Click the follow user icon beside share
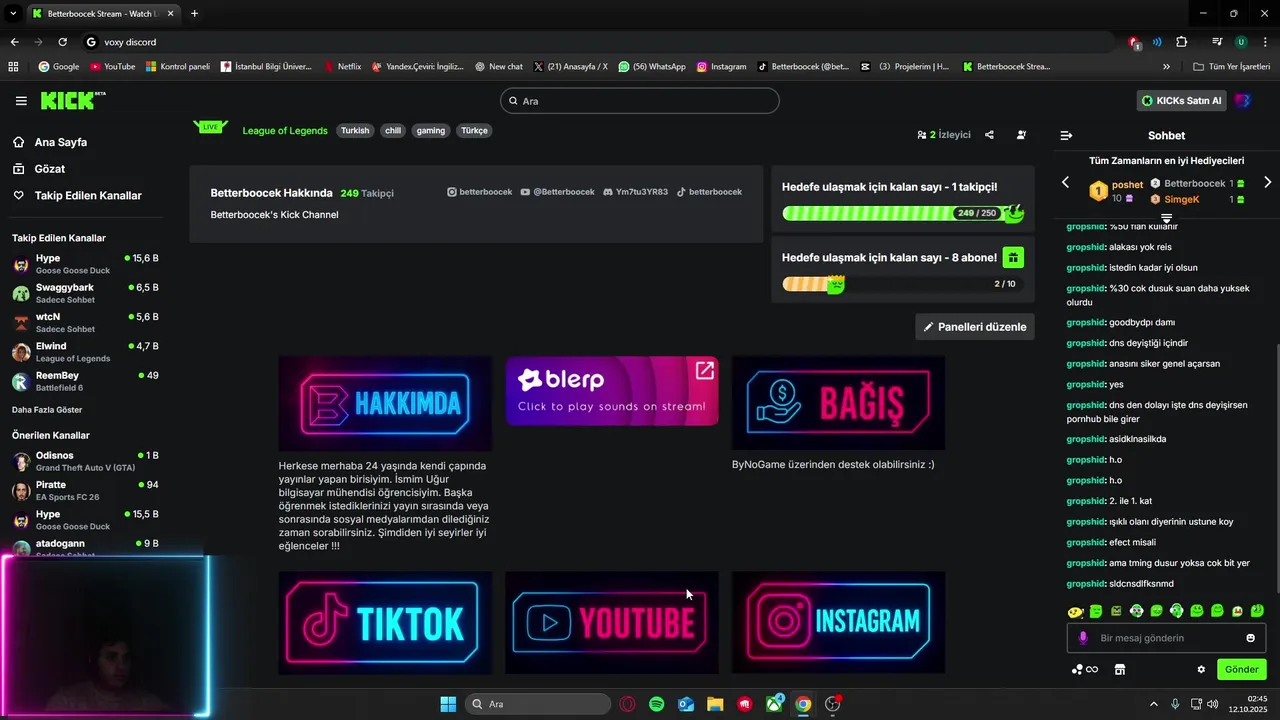1280x720 pixels. coord(1021,135)
